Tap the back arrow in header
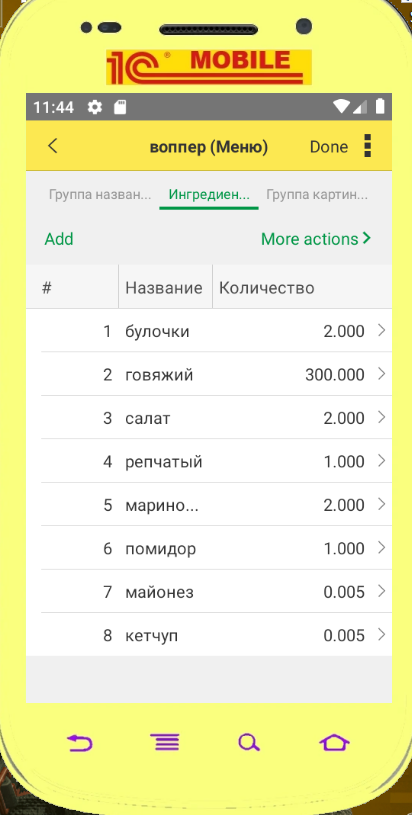 52,146
